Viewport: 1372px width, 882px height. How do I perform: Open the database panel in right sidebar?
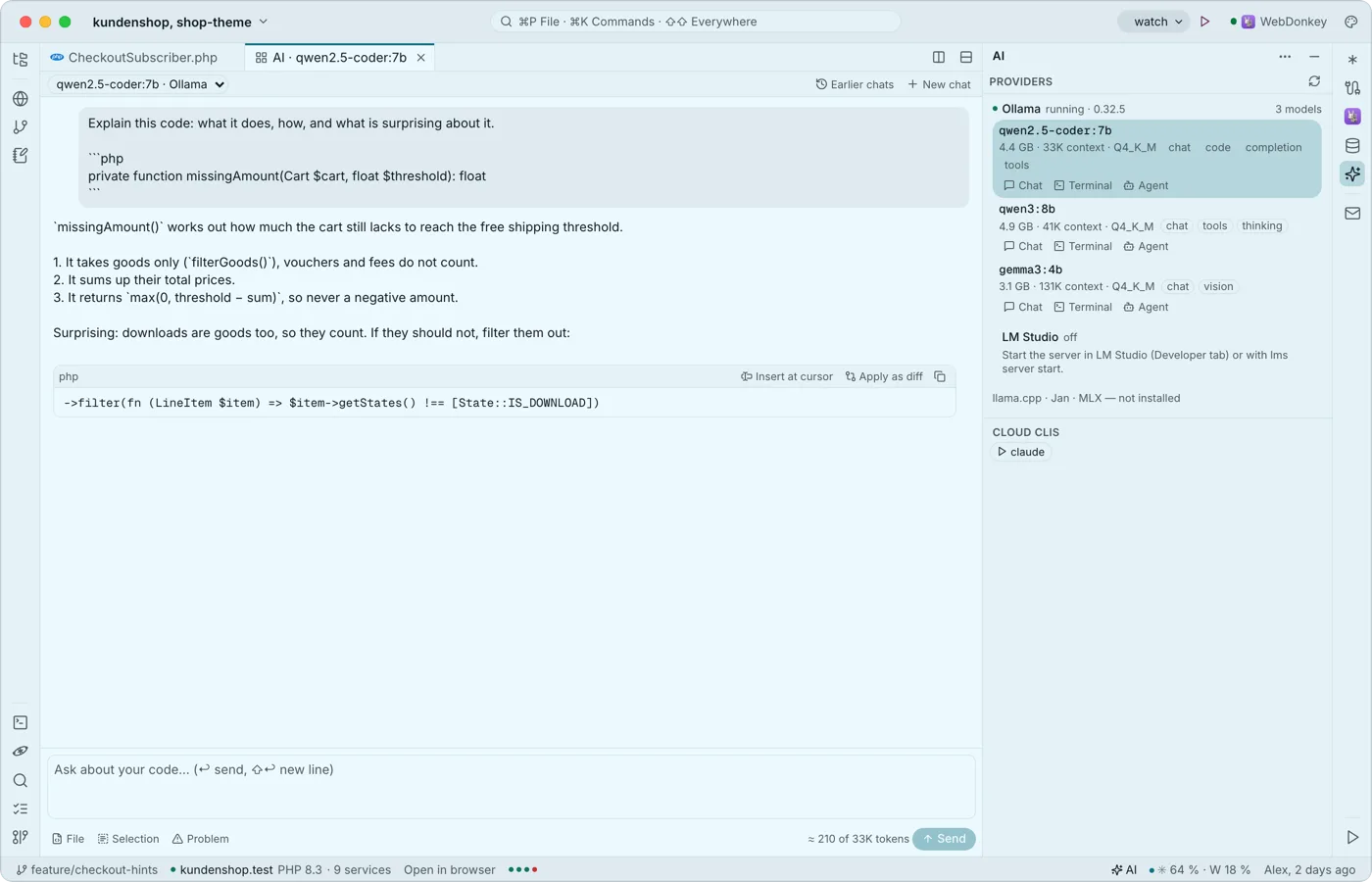(1352, 146)
